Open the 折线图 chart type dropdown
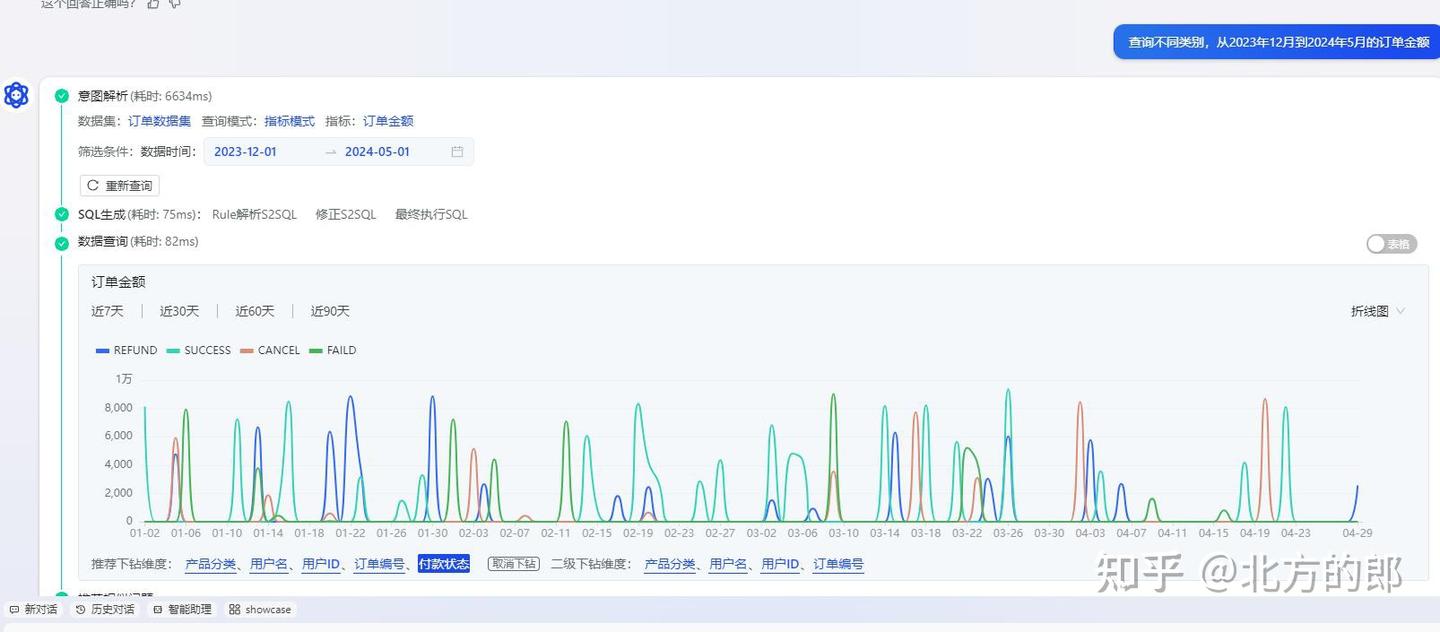 point(1377,311)
